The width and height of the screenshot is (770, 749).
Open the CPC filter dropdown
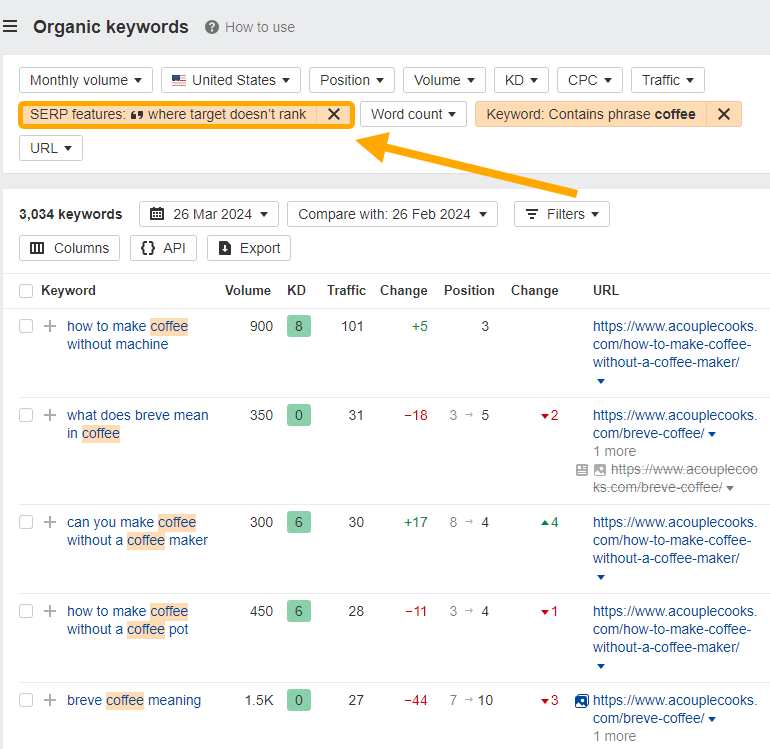click(590, 80)
